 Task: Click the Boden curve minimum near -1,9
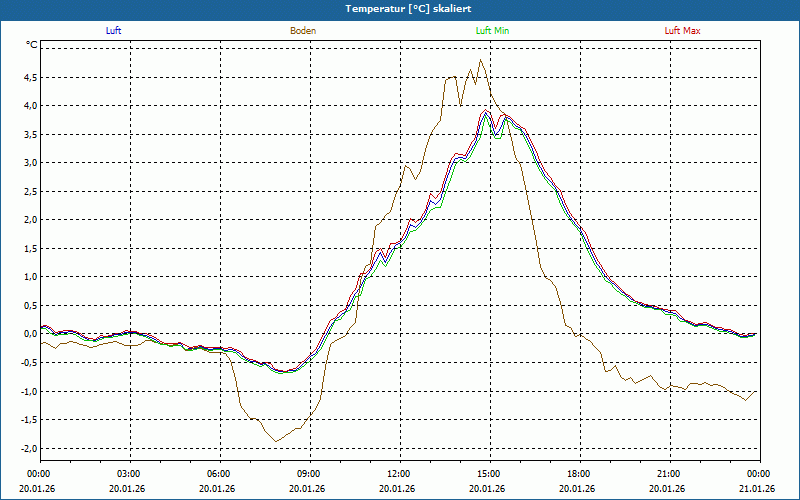pos(276,441)
